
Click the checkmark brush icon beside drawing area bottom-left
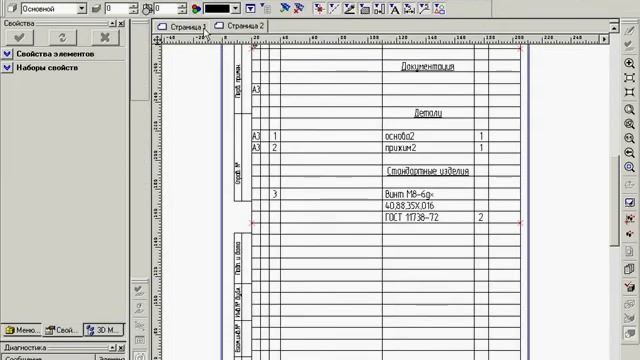tap(139, 291)
